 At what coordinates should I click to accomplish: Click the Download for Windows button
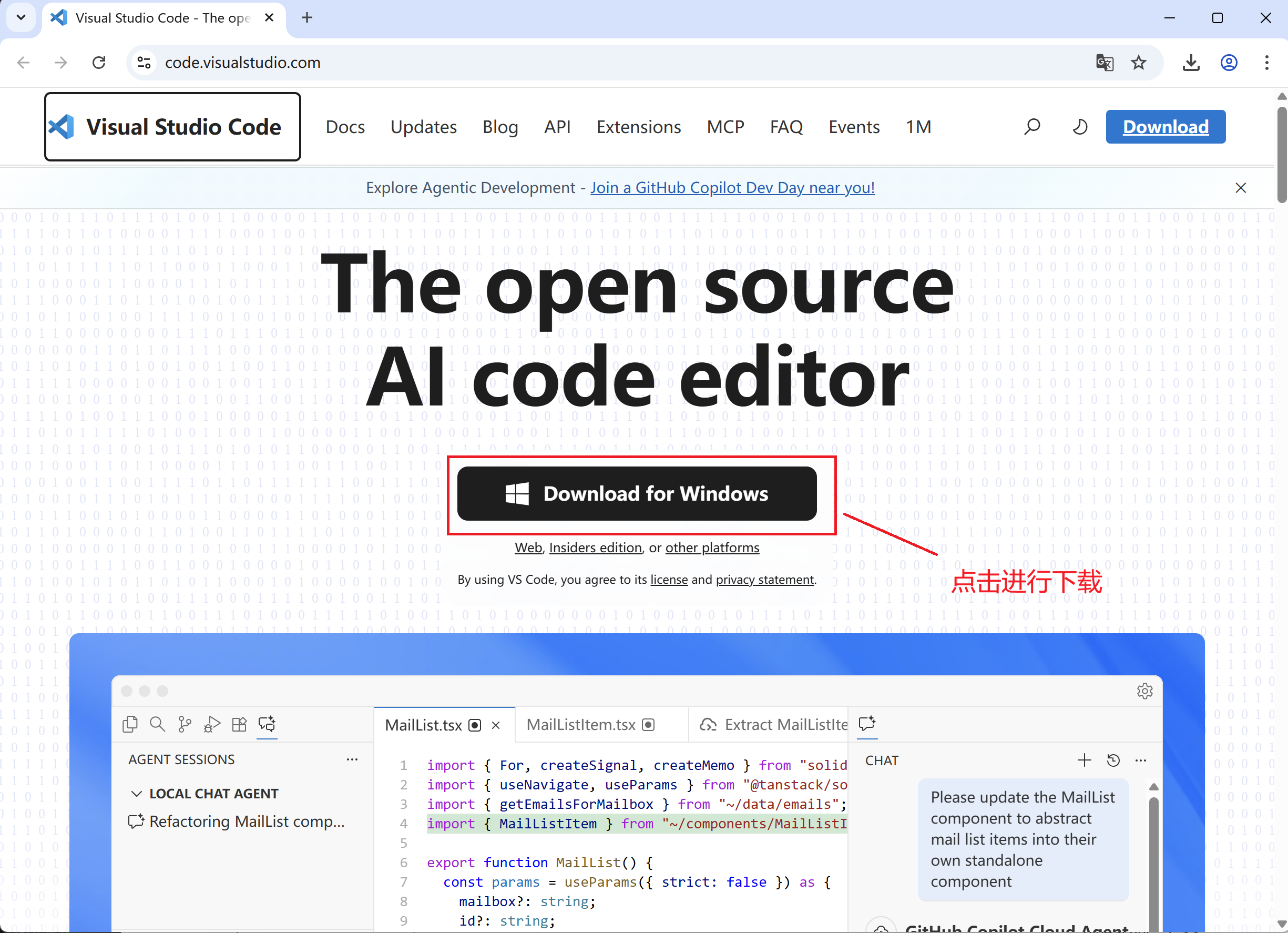point(637,494)
